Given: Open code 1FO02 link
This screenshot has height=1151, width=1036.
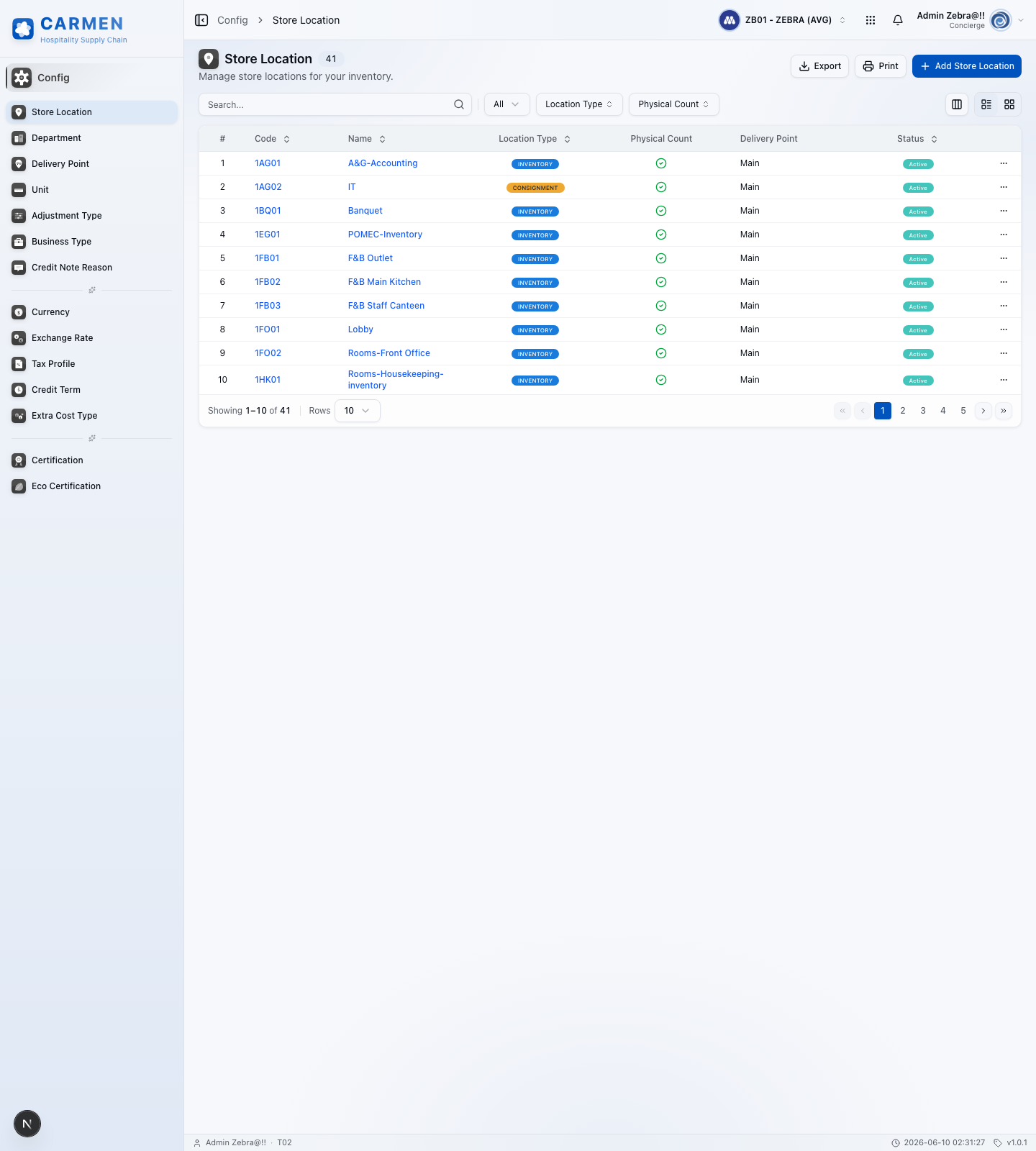Looking at the screenshot, I should (268, 353).
